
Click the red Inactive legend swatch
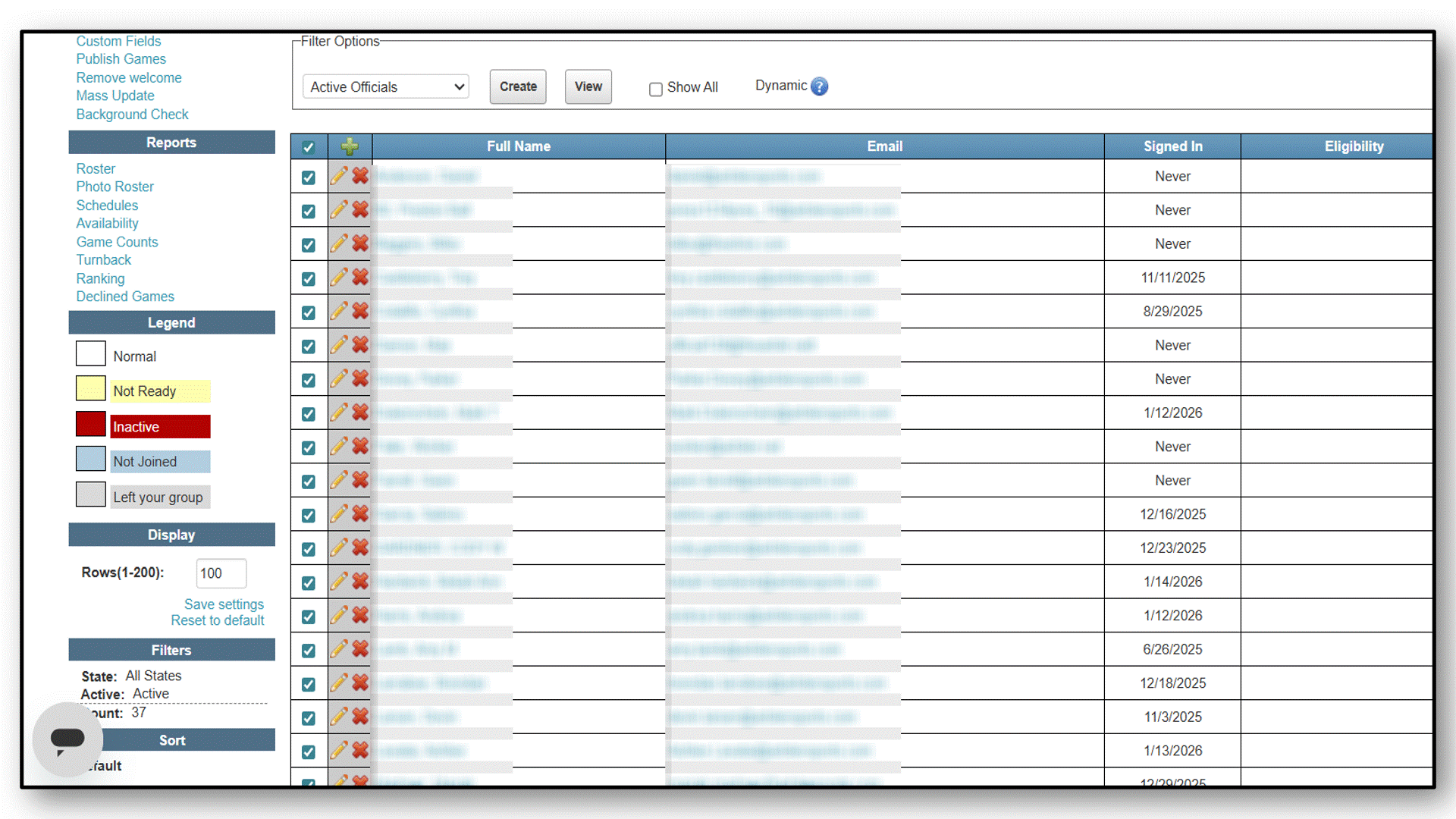pos(90,424)
